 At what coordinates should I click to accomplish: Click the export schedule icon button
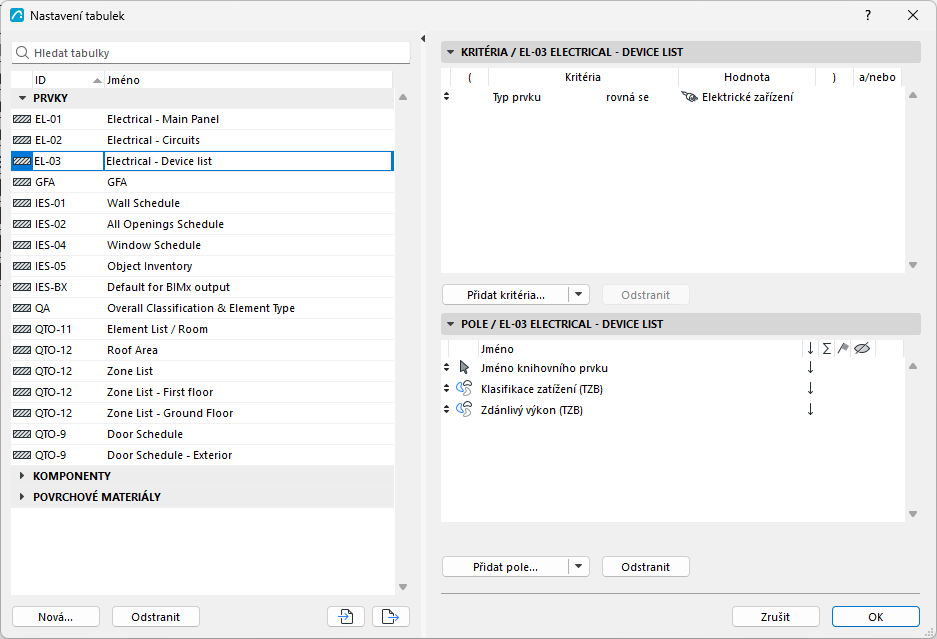(x=391, y=616)
